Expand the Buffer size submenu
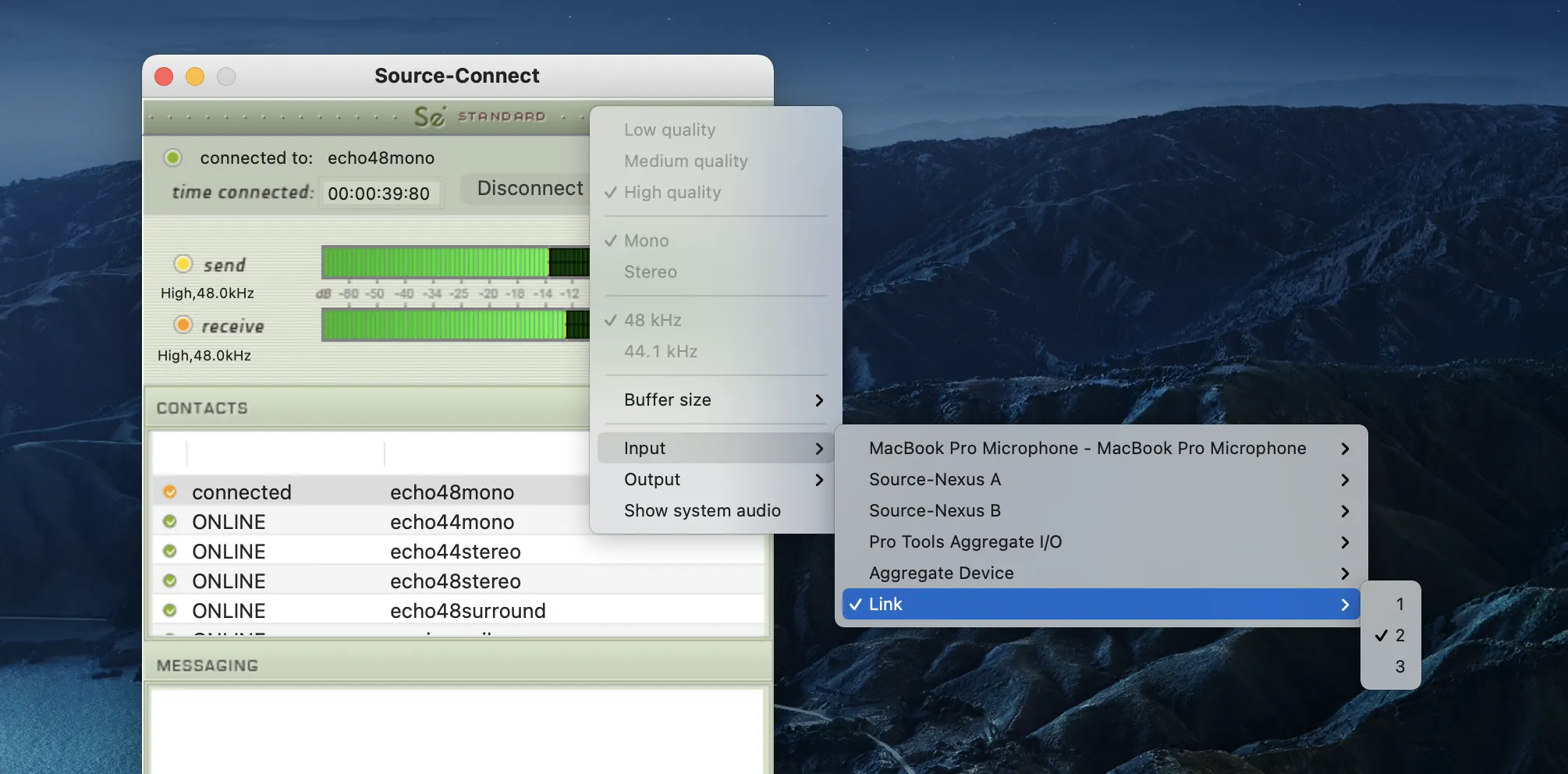The image size is (1568, 774). (x=715, y=399)
